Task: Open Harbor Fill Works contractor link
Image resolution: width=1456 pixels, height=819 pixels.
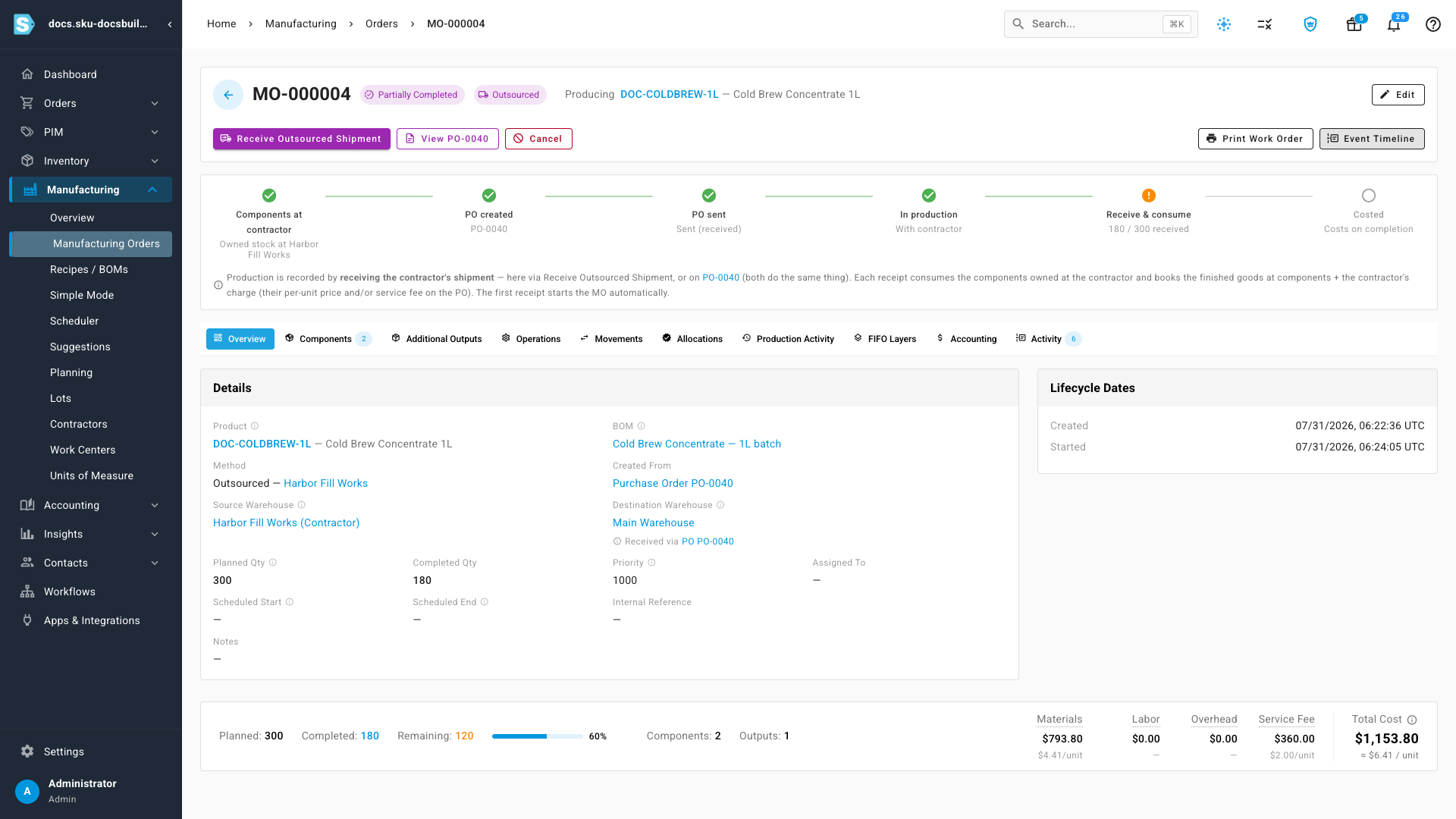Action: click(325, 484)
